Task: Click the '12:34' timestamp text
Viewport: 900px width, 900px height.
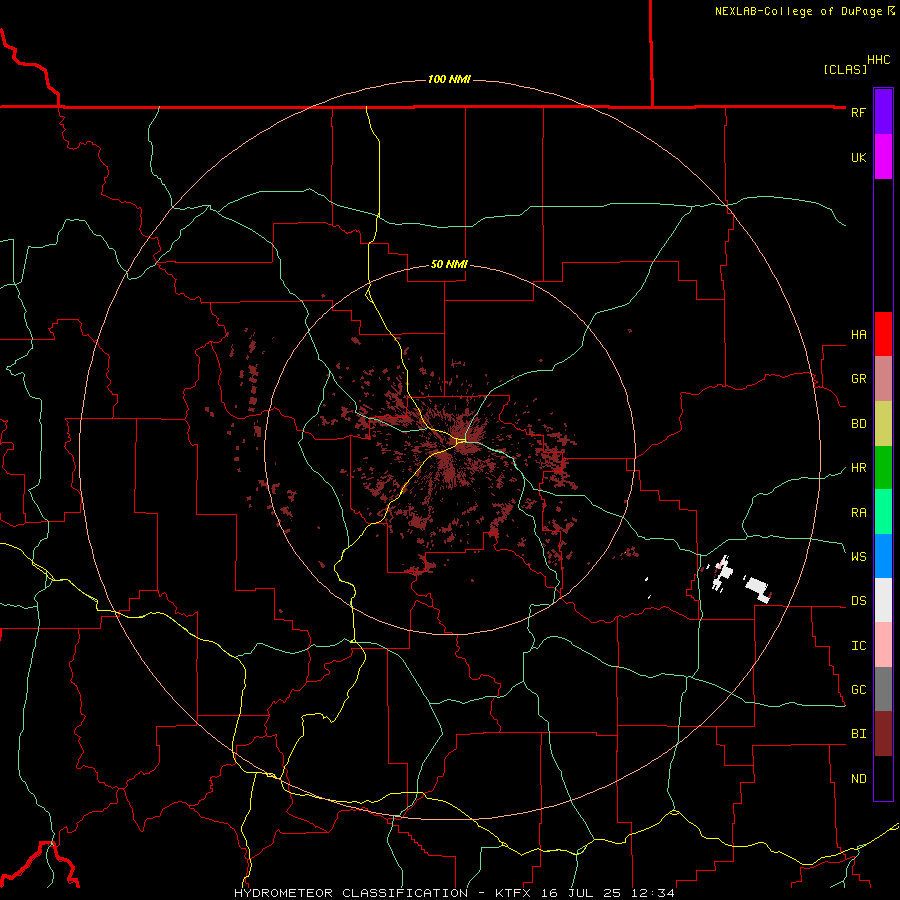Action: [x=653, y=893]
